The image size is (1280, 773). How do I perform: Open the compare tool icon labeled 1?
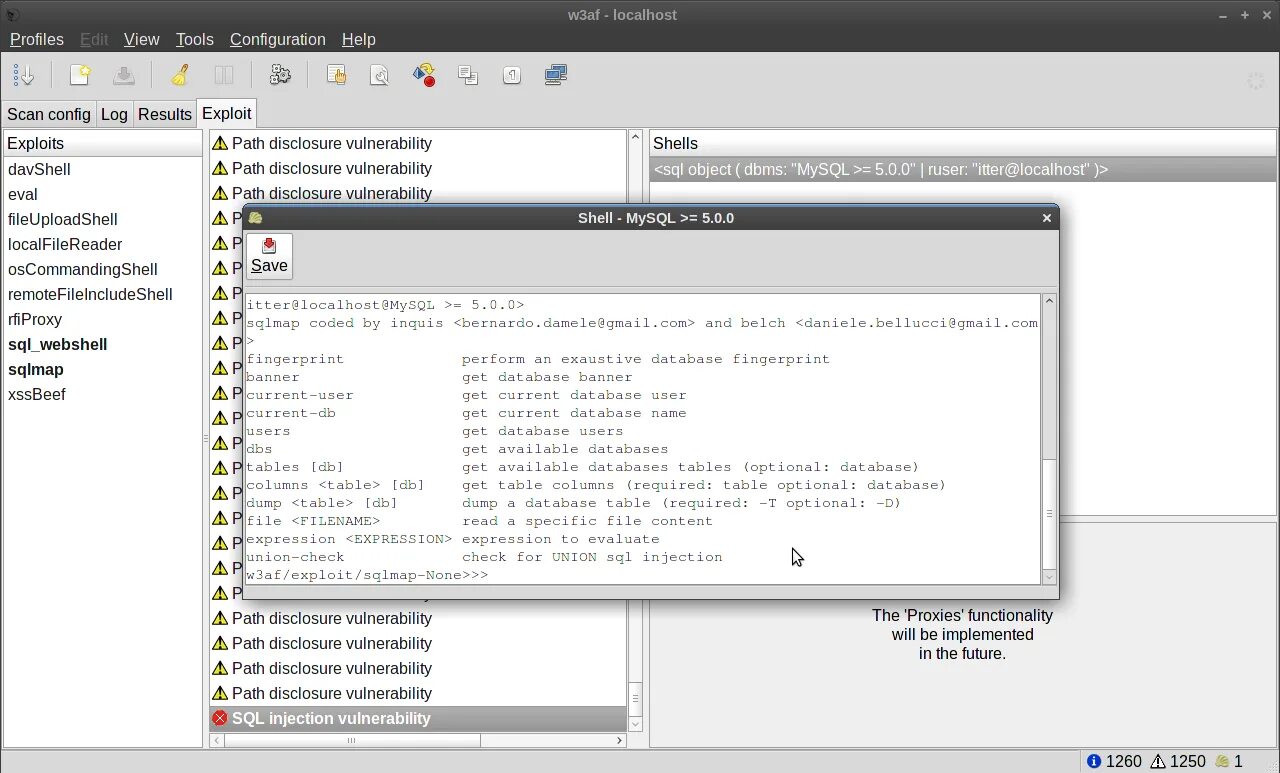click(x=512, y=75)
